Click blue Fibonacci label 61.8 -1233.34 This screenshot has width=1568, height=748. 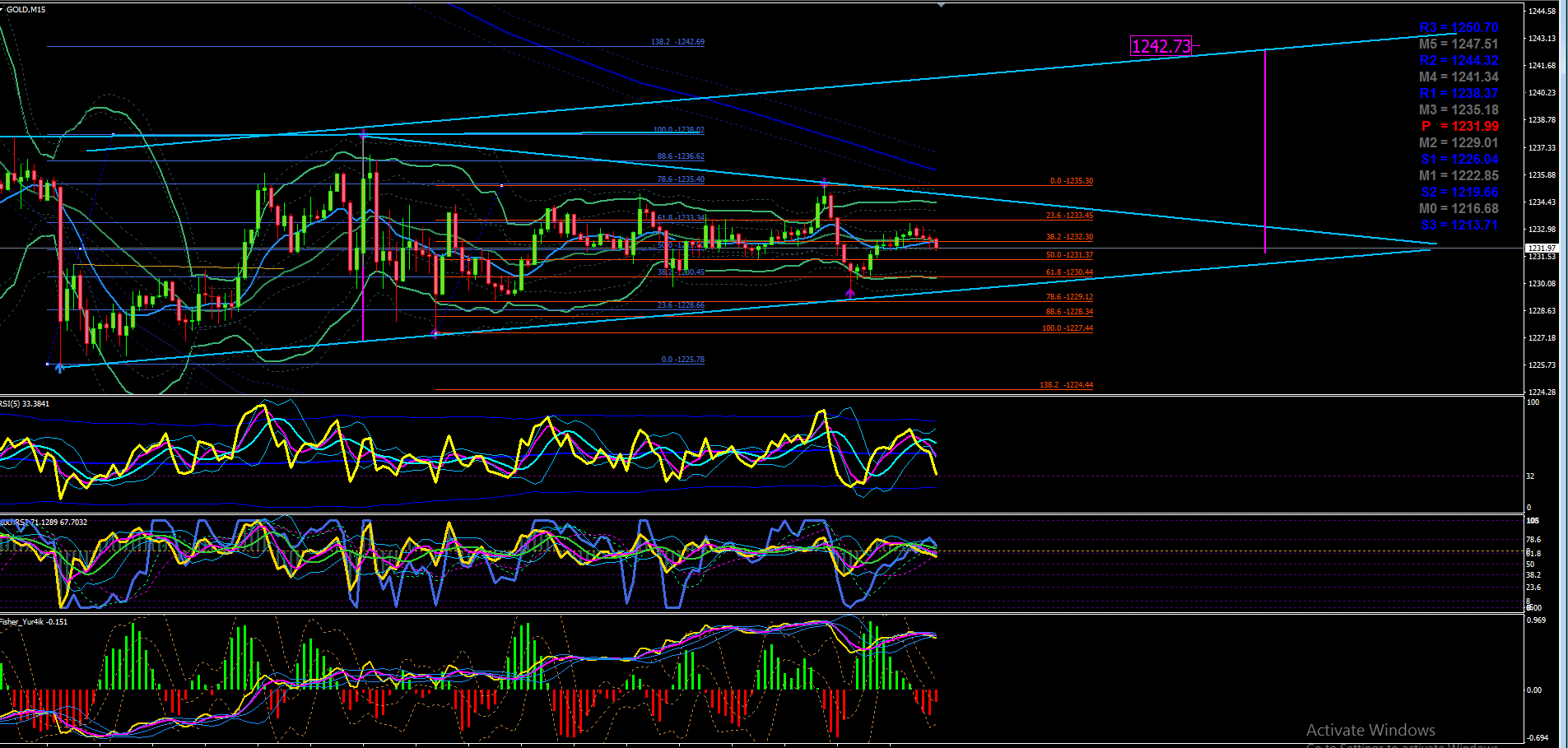[681, 218]
